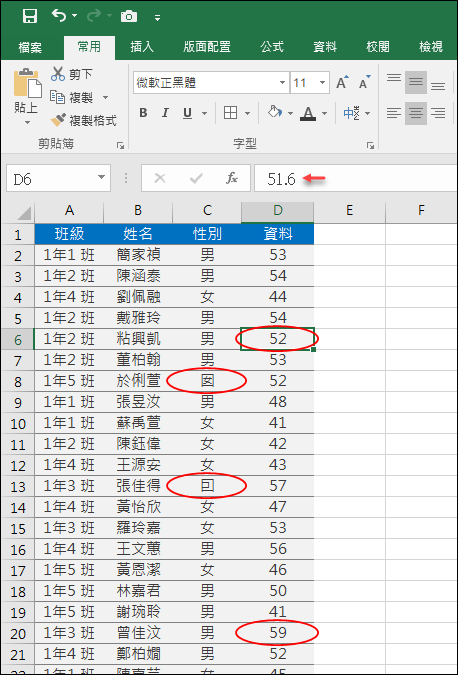Image resolution: width=458 pixels, height=675 pixels.
Task: Toggle align text left
Action: 393,113
